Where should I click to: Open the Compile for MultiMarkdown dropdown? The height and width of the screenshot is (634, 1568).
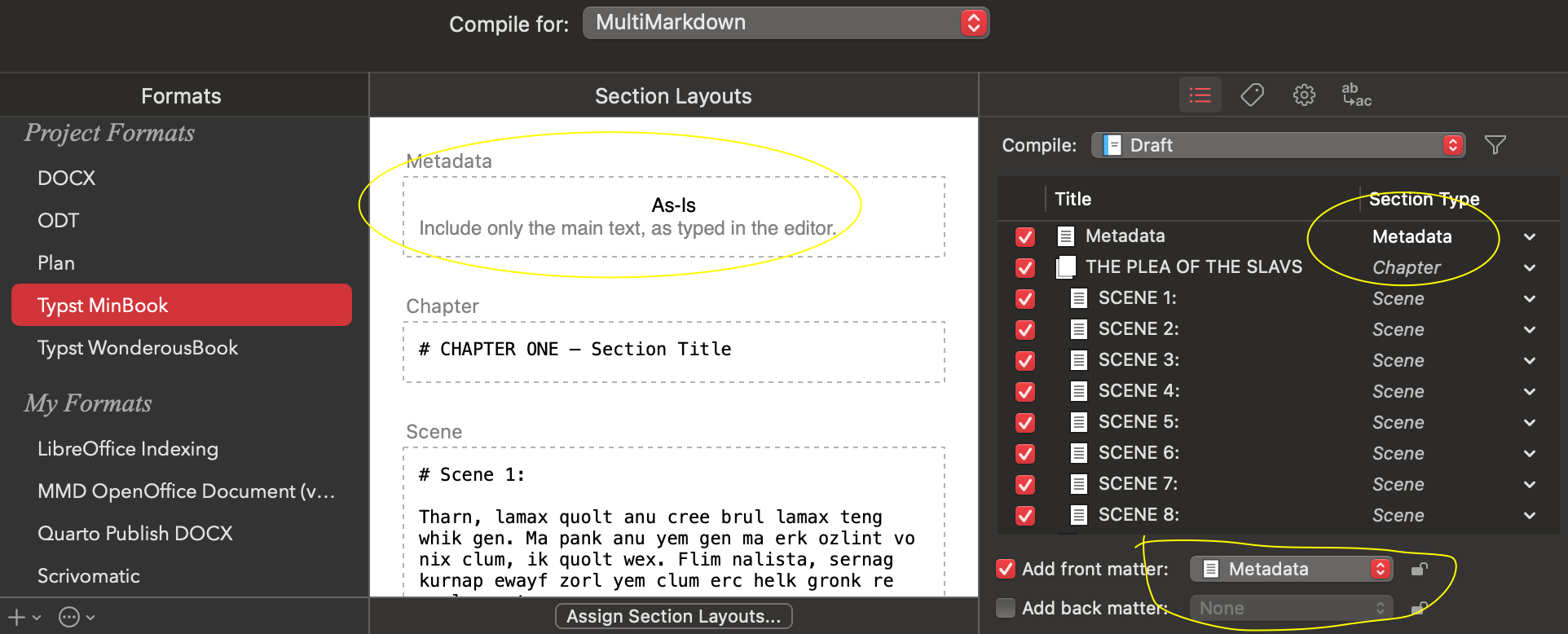[x=786, y=23]
